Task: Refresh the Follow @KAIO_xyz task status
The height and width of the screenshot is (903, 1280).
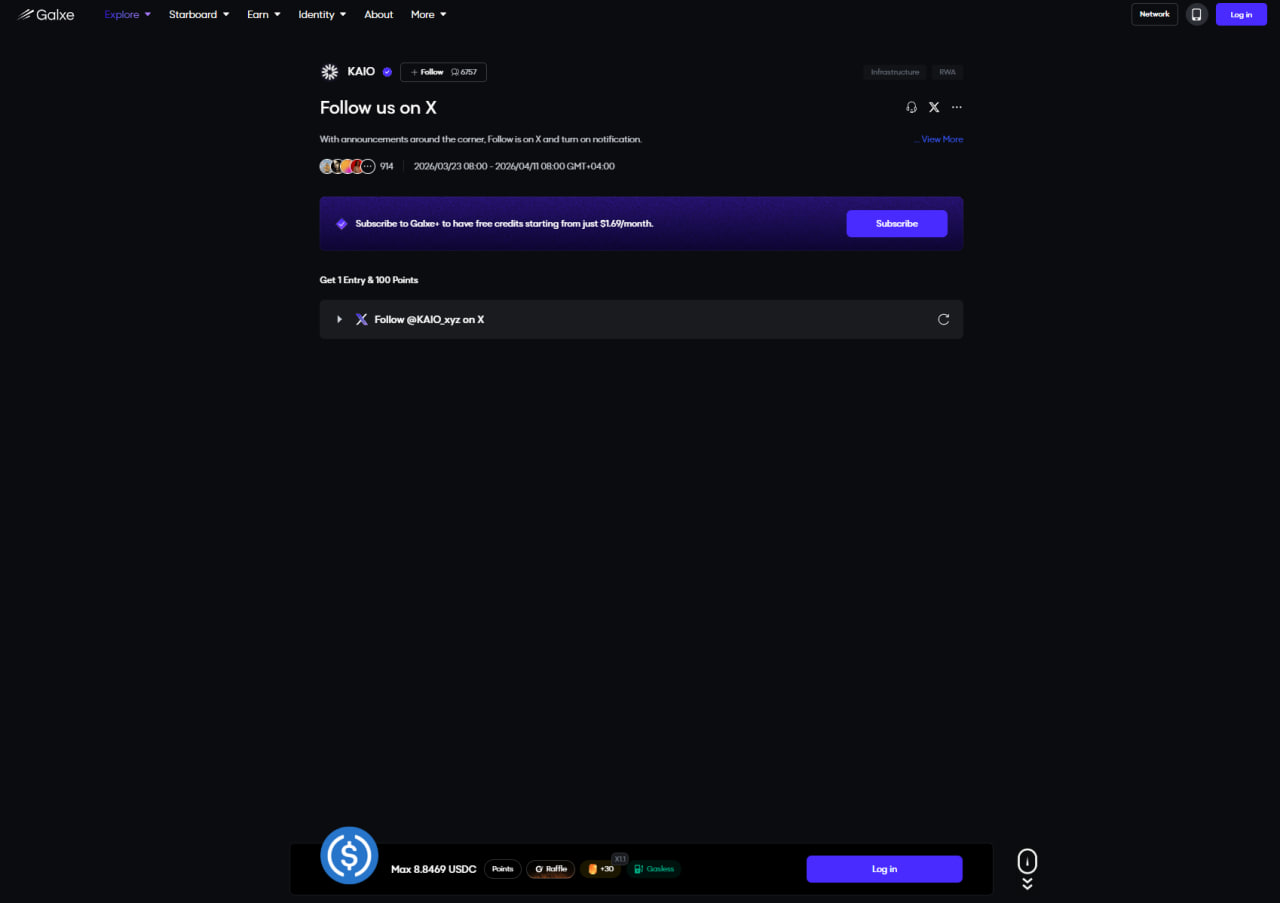Action: 943,319
